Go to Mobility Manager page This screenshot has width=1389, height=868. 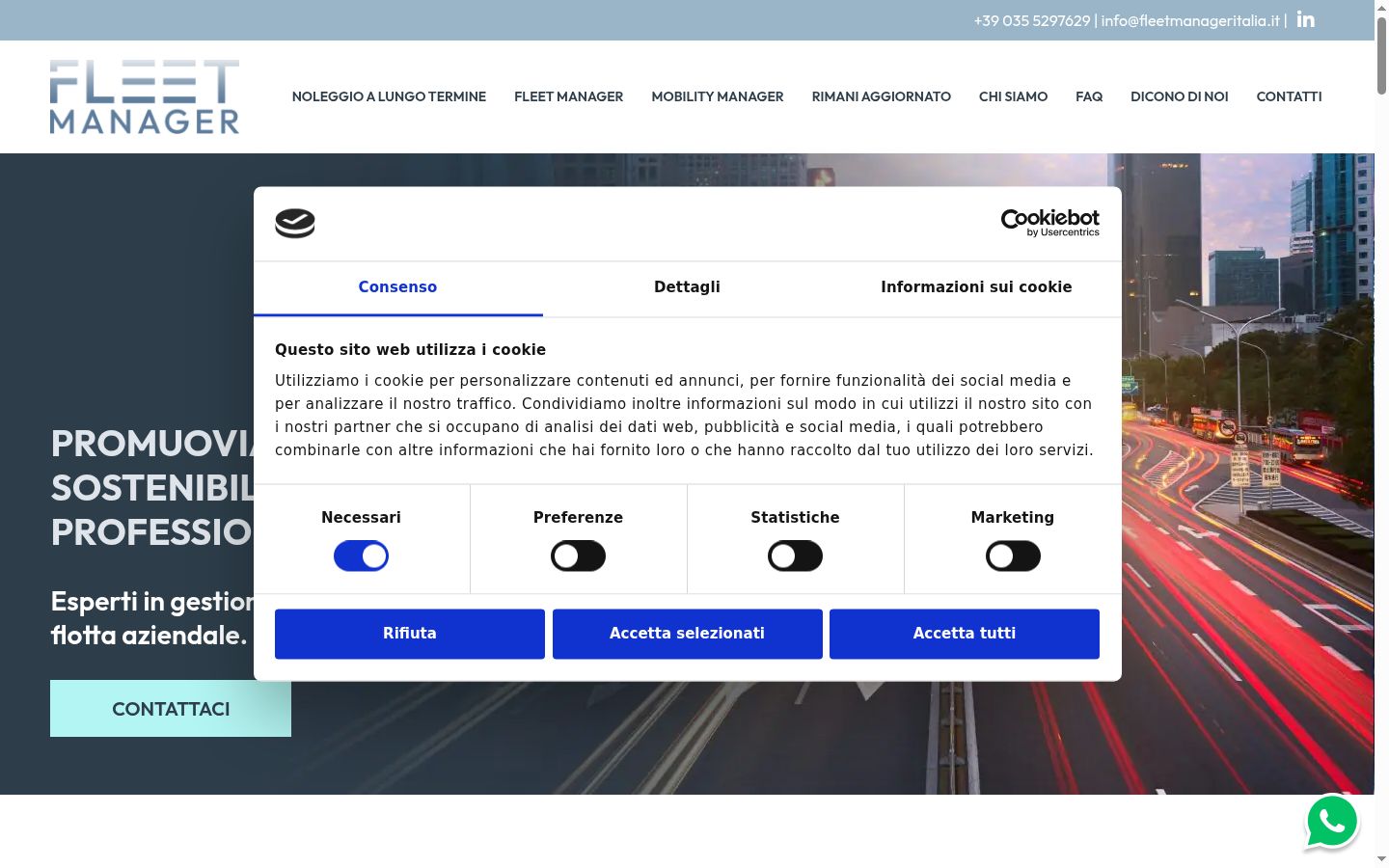pos(717,96)
